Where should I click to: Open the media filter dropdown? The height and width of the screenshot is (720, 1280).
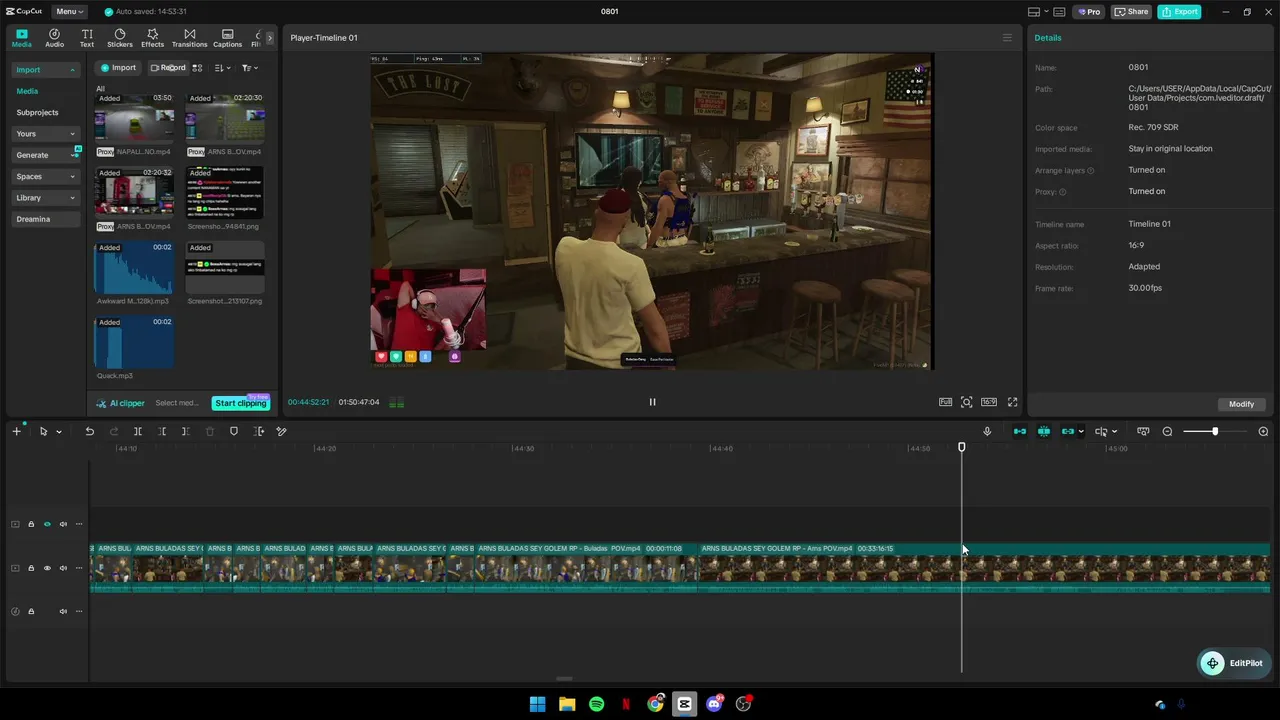tap(250, 68)
